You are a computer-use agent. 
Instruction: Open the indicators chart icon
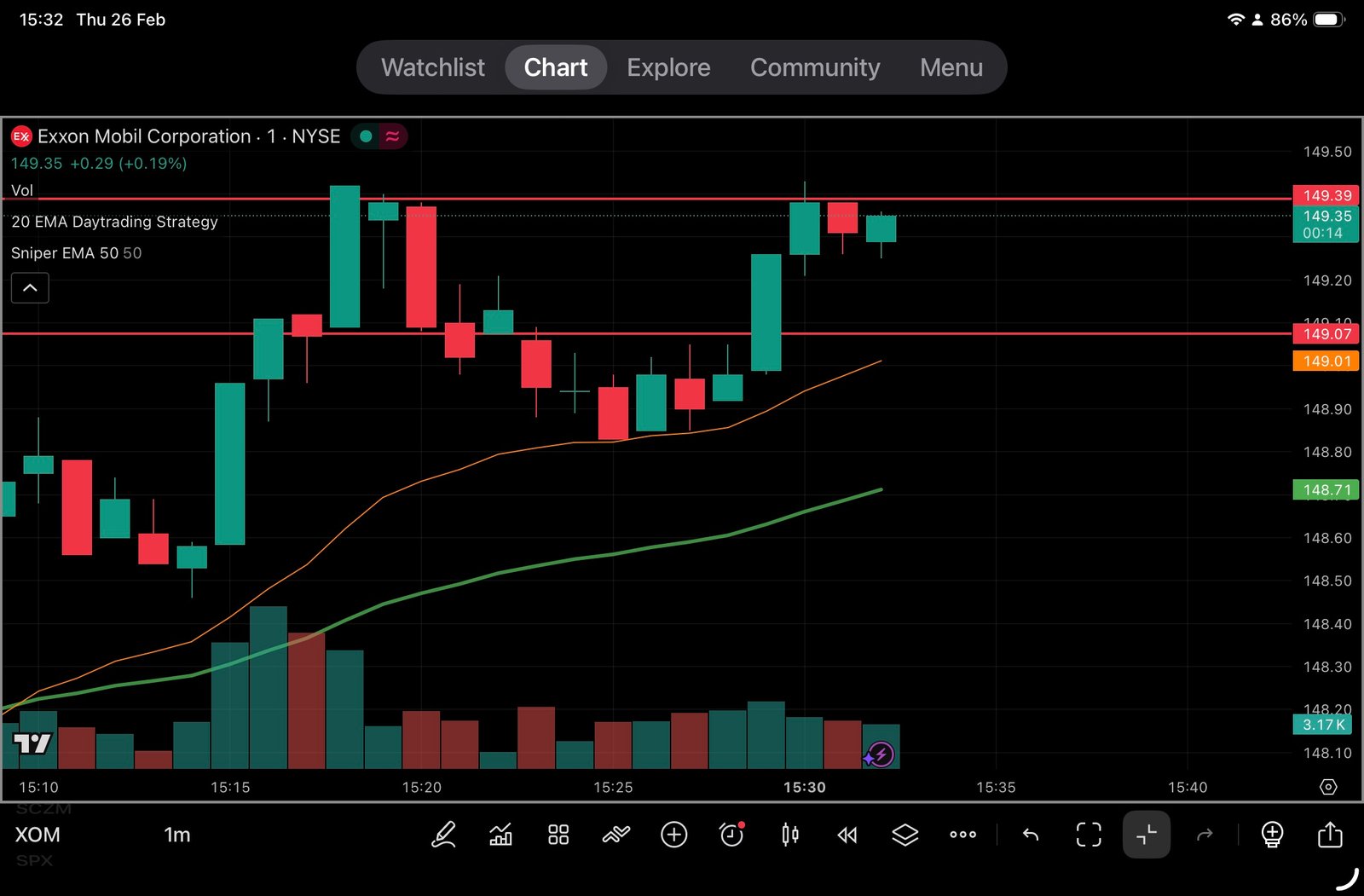pos(501,835)
